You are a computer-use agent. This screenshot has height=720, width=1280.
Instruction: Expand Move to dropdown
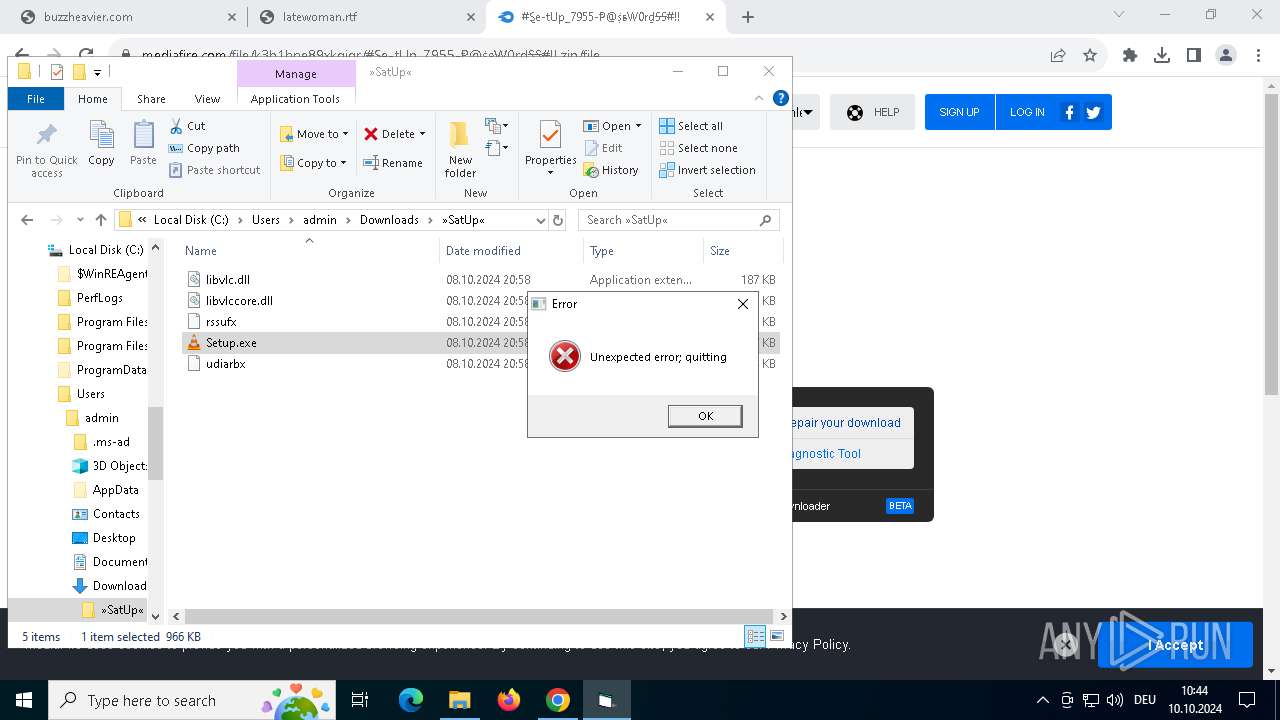click(345, 134)
